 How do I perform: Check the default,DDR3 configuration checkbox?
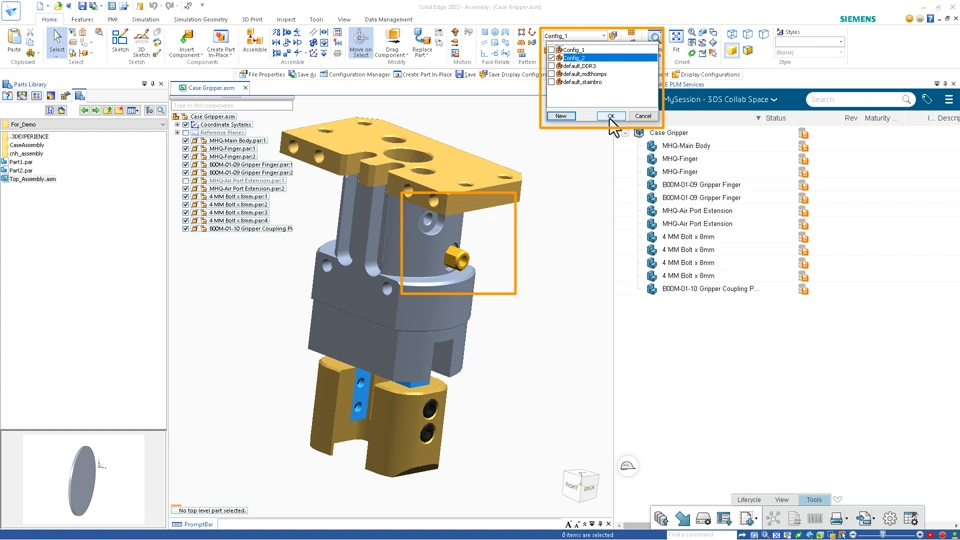coord(552,66)
